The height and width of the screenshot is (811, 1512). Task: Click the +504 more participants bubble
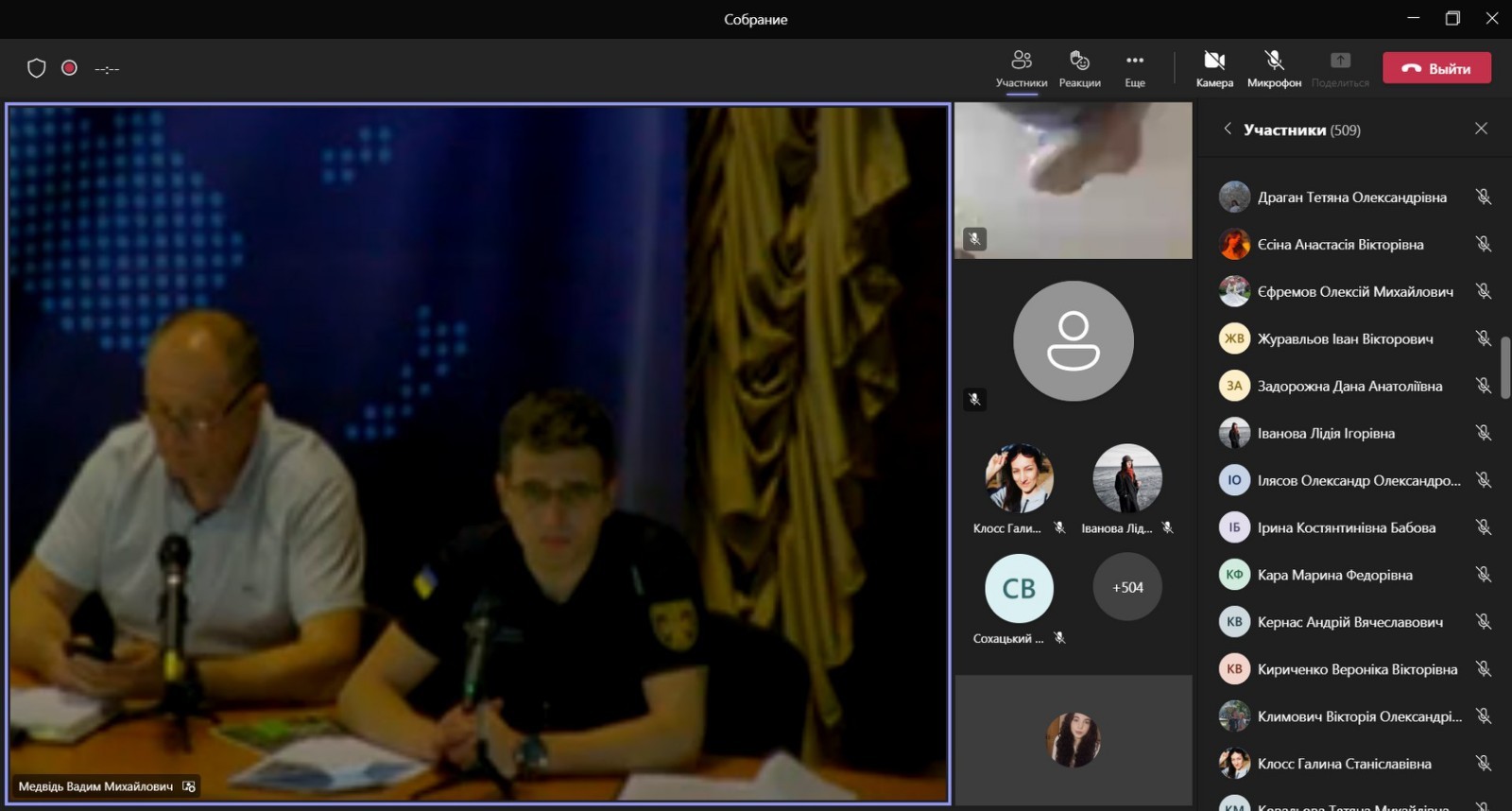click(1126, 587)
